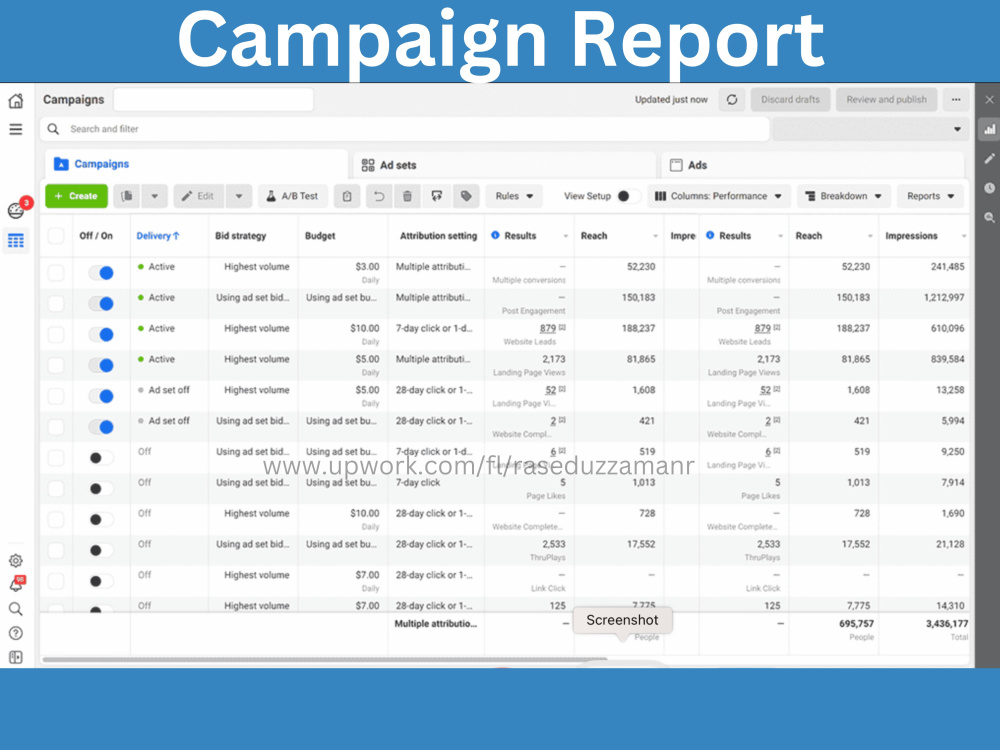The image size is (1000, 750).
Task: Switch off the campaign with 2,173 results
Action: [101, 365]
